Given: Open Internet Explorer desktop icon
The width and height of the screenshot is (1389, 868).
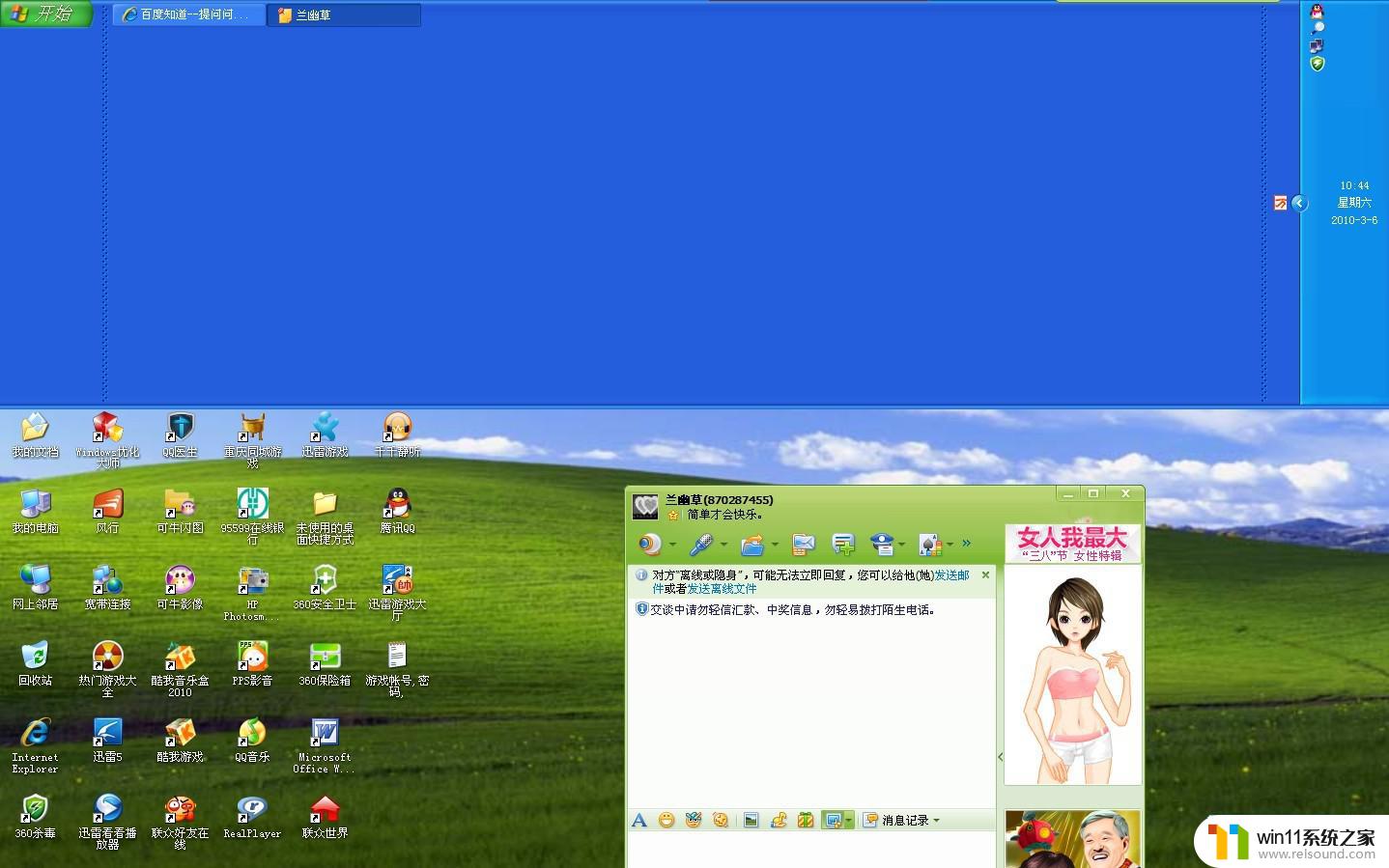Looking at the screenshot, I should tap(35, 745).
